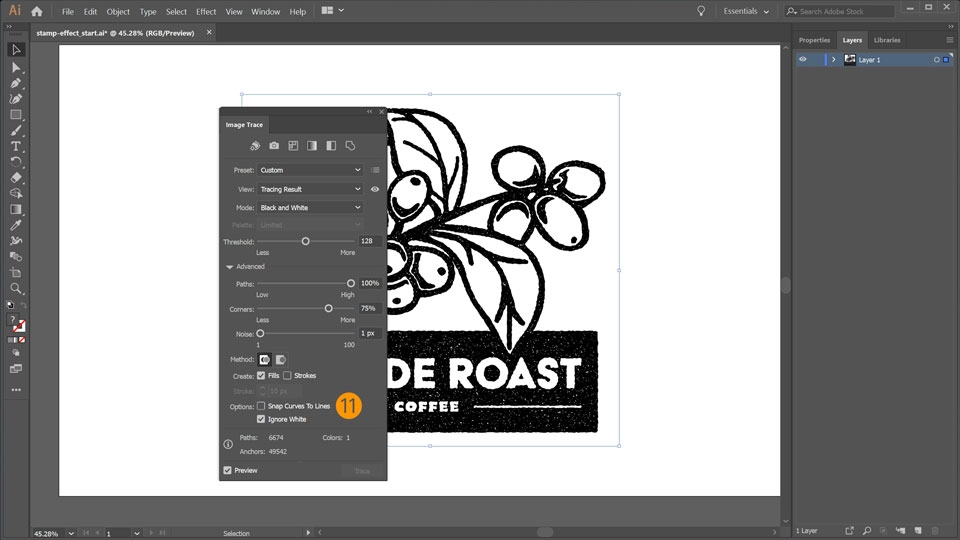
Task: Toggle the Preview checkbox
Action: point(228,470)
